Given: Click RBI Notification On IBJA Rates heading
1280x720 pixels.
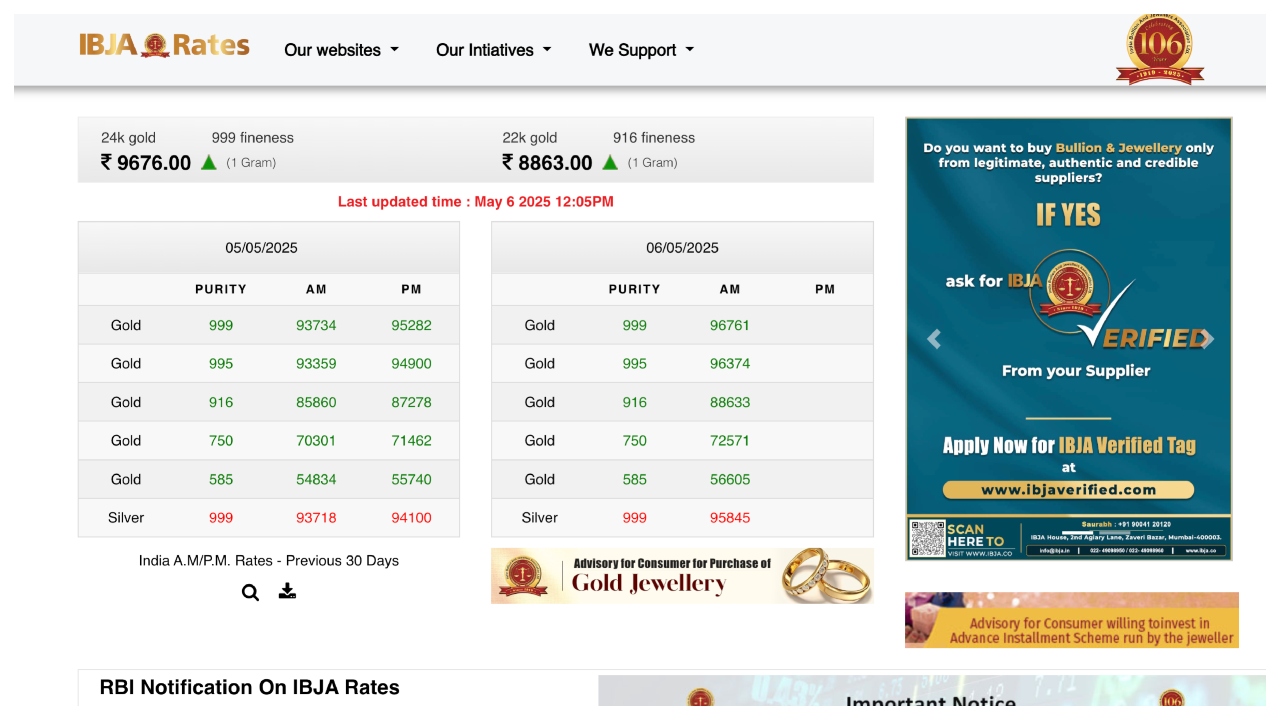Looking at the screenshot, I should tap(250, 688).
